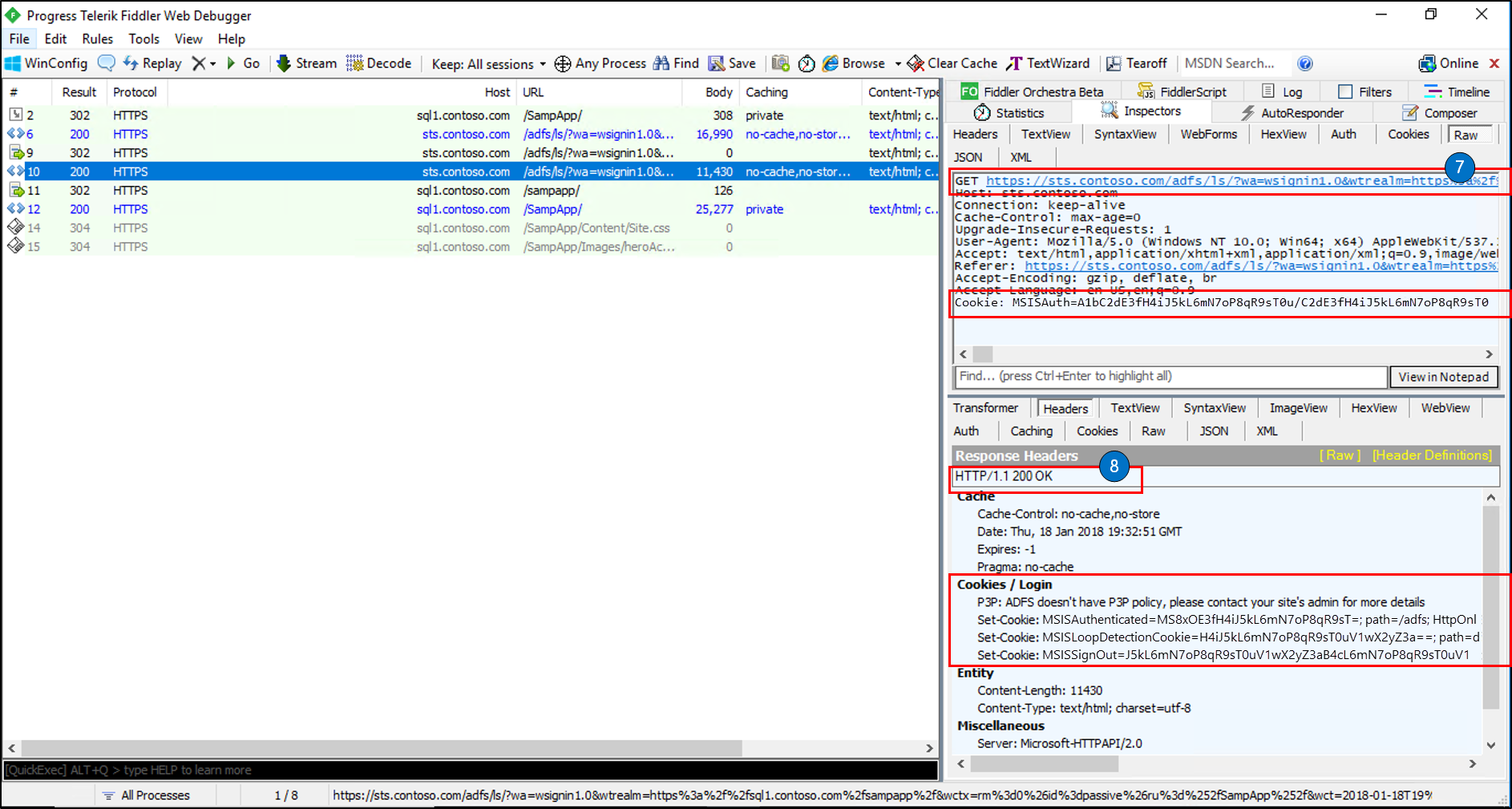
Task: Click the Any Process target icon
Action: coord(563,63)
